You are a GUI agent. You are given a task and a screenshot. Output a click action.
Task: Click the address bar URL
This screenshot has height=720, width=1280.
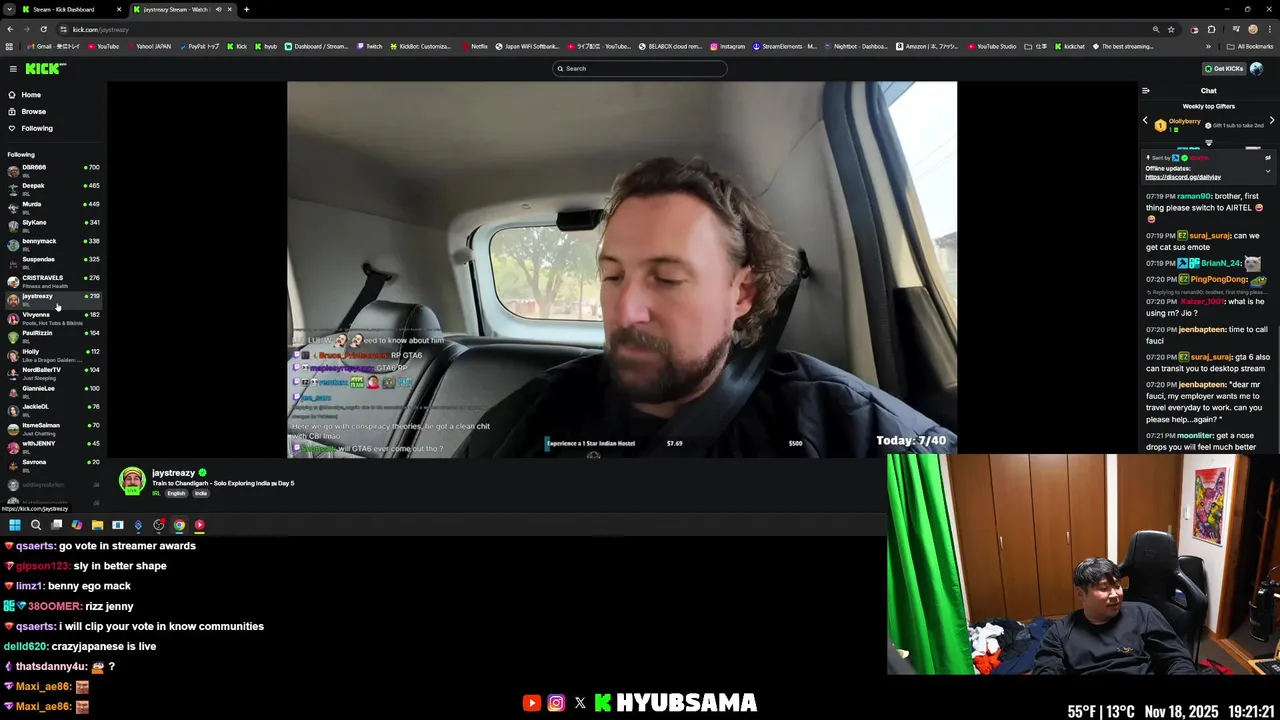pyautogui.click(x=100, y=29)
